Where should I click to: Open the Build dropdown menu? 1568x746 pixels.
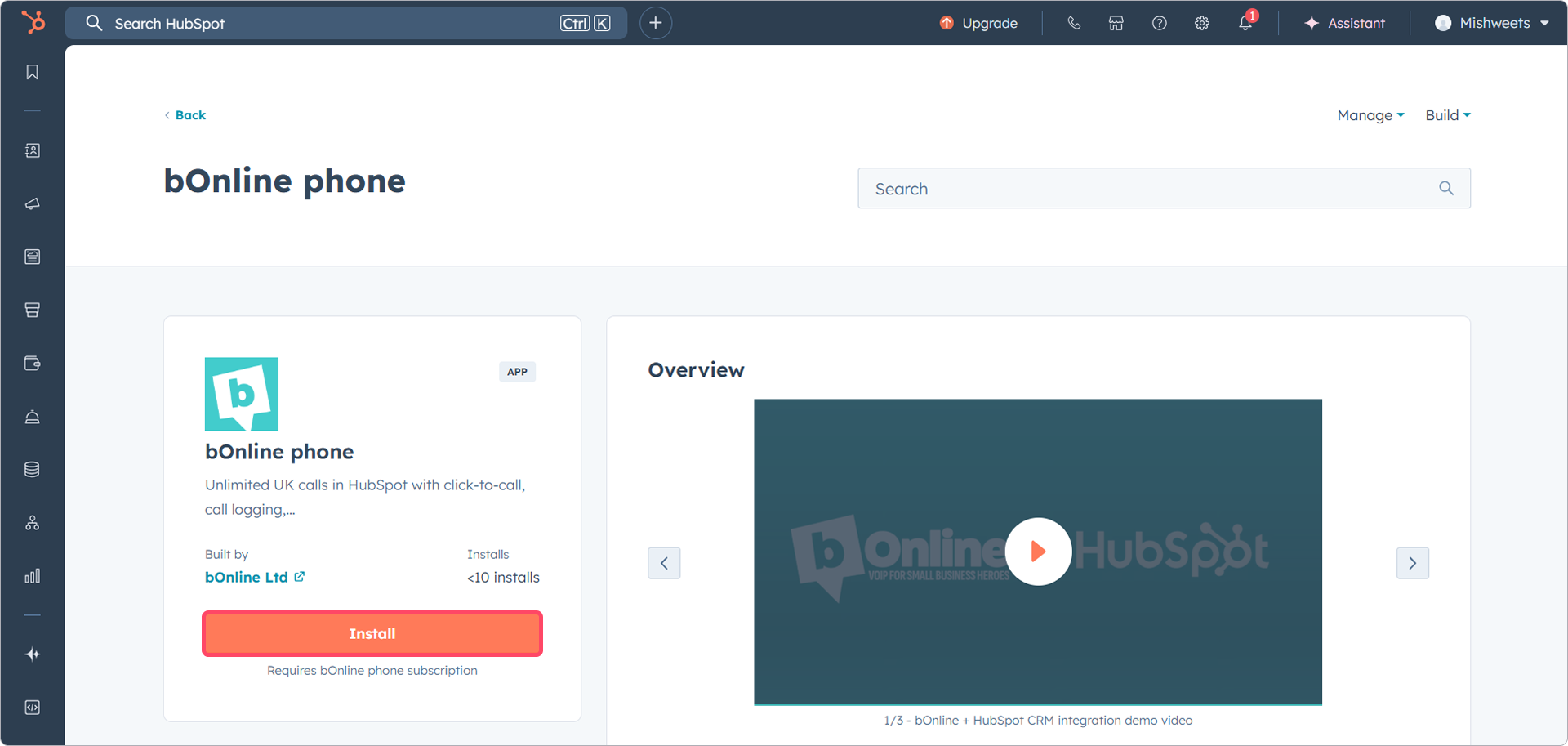[1448, 115]
